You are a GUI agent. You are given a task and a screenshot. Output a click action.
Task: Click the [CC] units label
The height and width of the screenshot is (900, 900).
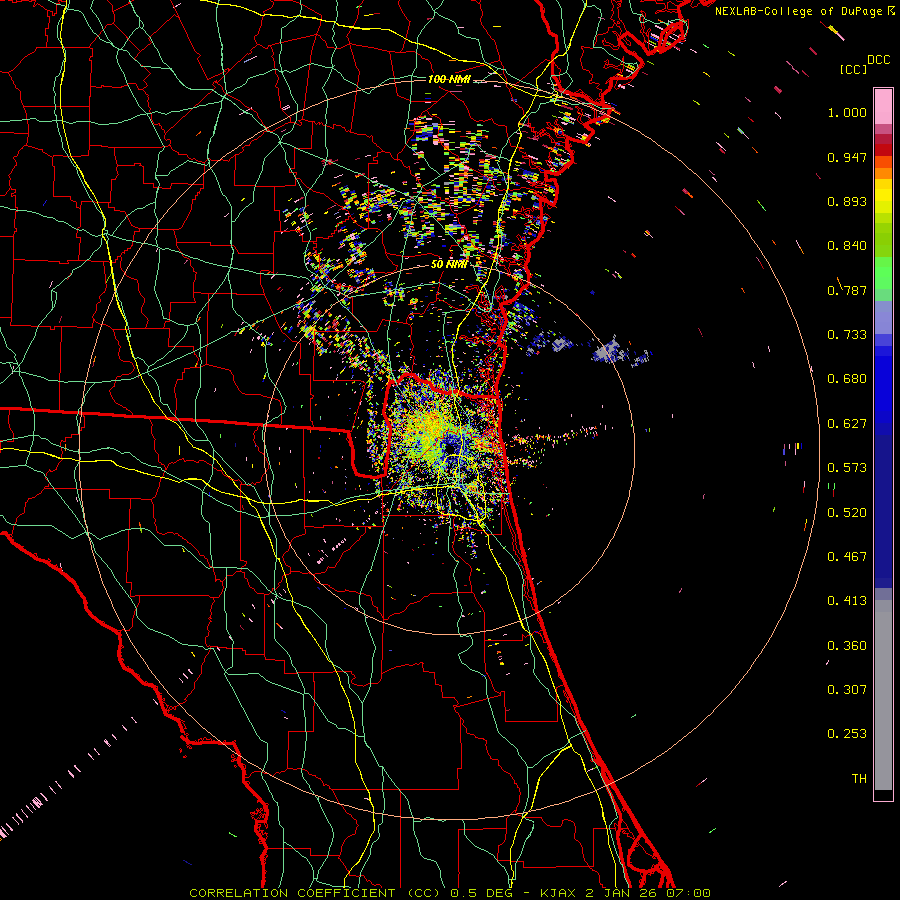pyautogui.click(x=854, y=69)
